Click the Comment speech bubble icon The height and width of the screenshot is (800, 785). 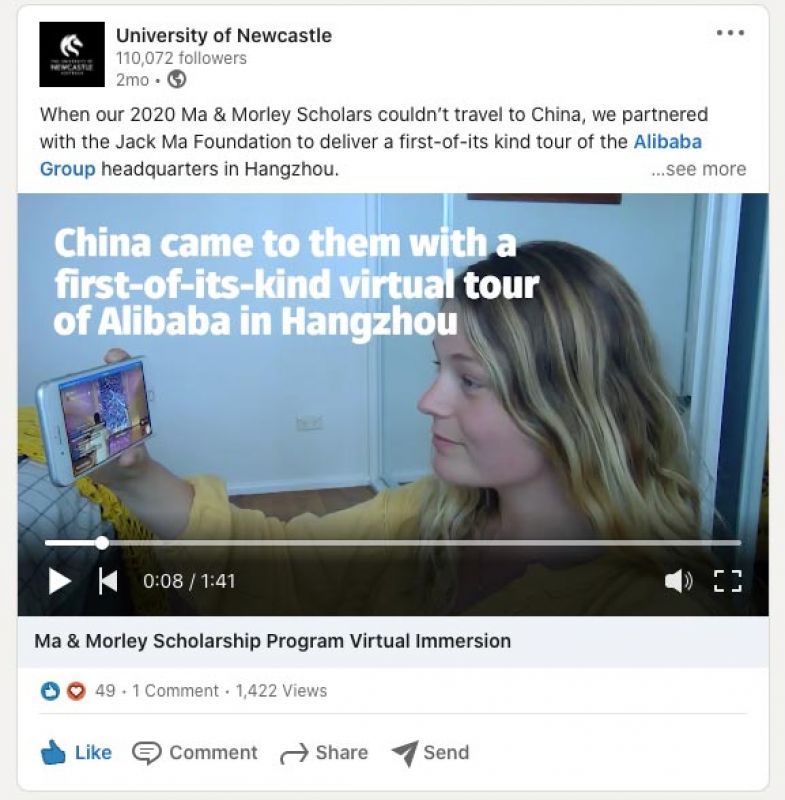[x=146, y=753]
